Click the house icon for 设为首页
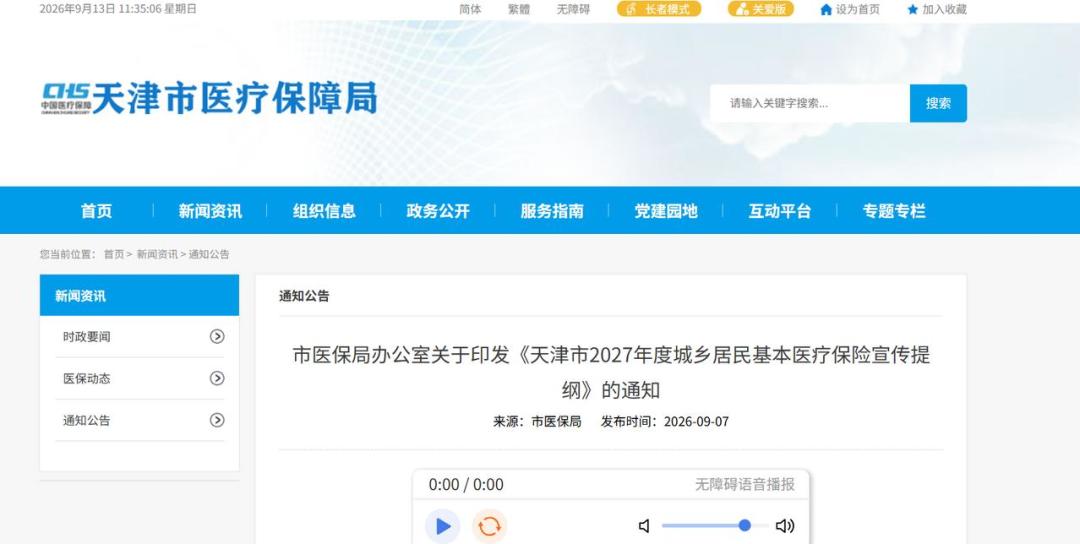1080x544 pixels. pos(826,10)
